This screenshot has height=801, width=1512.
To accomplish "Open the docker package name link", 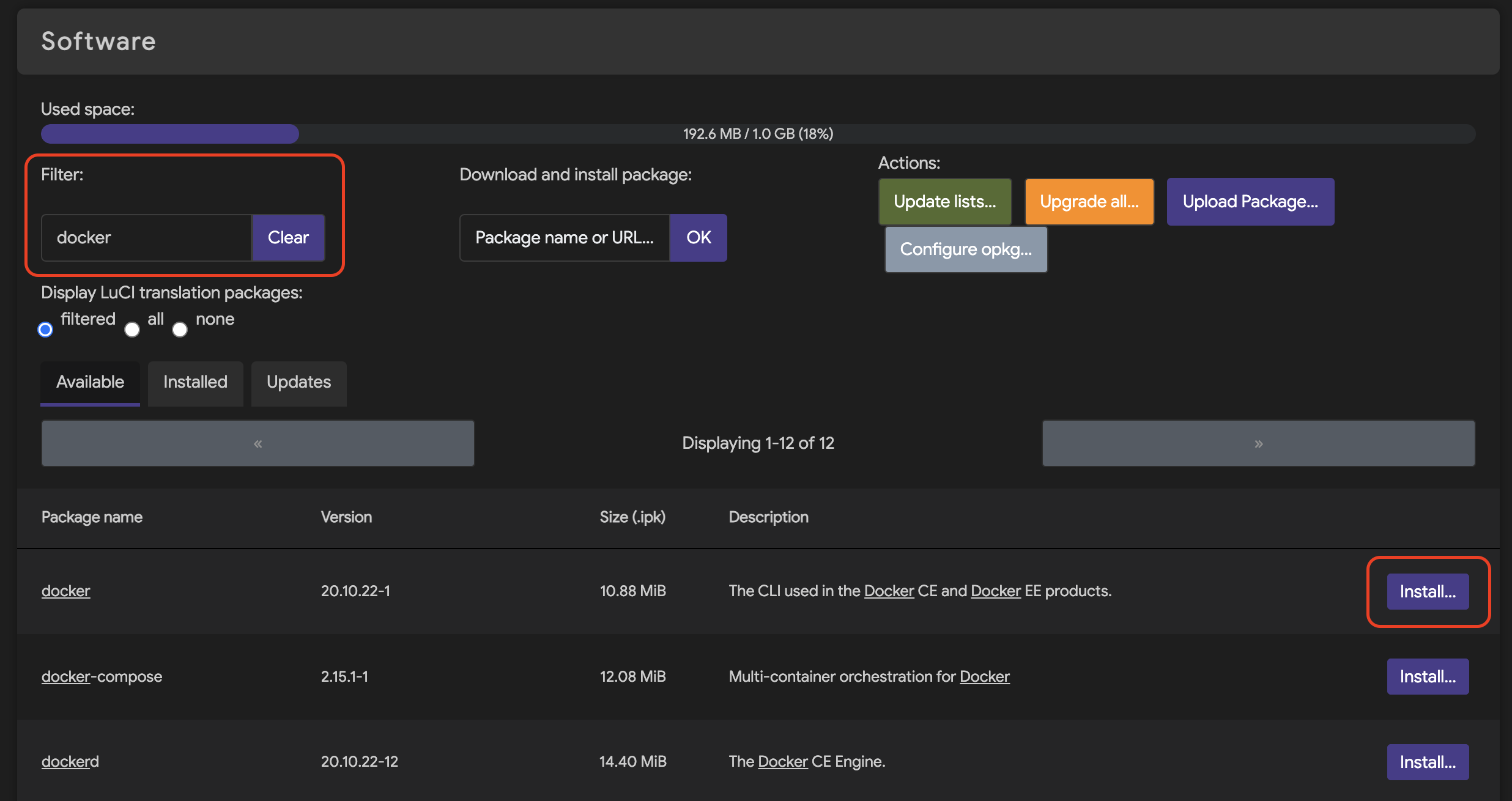I will tap(66, 591).
